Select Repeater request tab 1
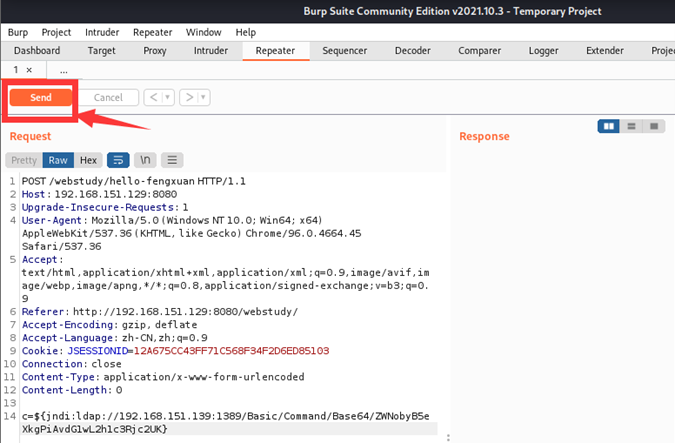Image resolution: width=675 pixels, height=443 pixels. 16,70
